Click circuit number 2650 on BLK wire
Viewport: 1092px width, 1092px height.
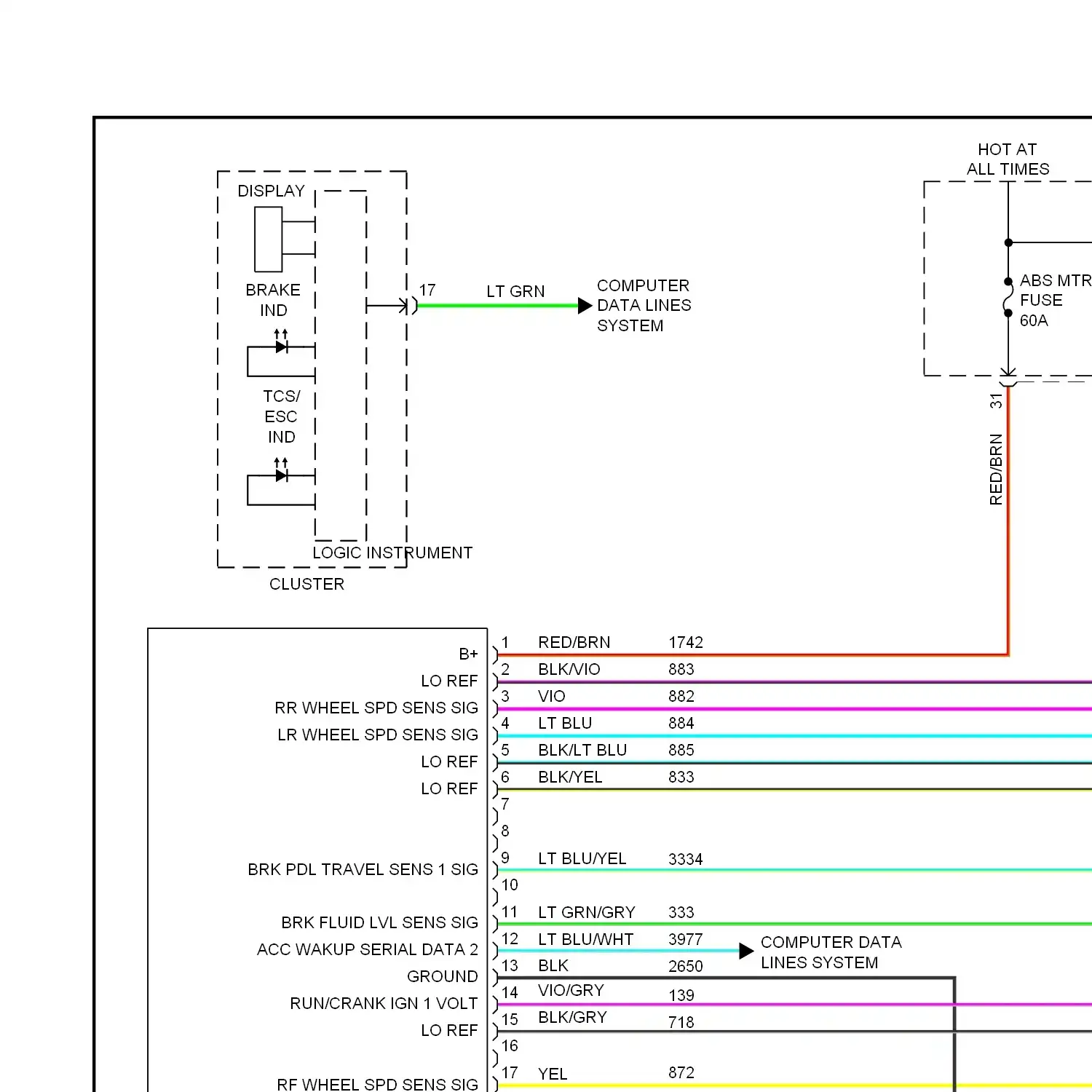686,967
